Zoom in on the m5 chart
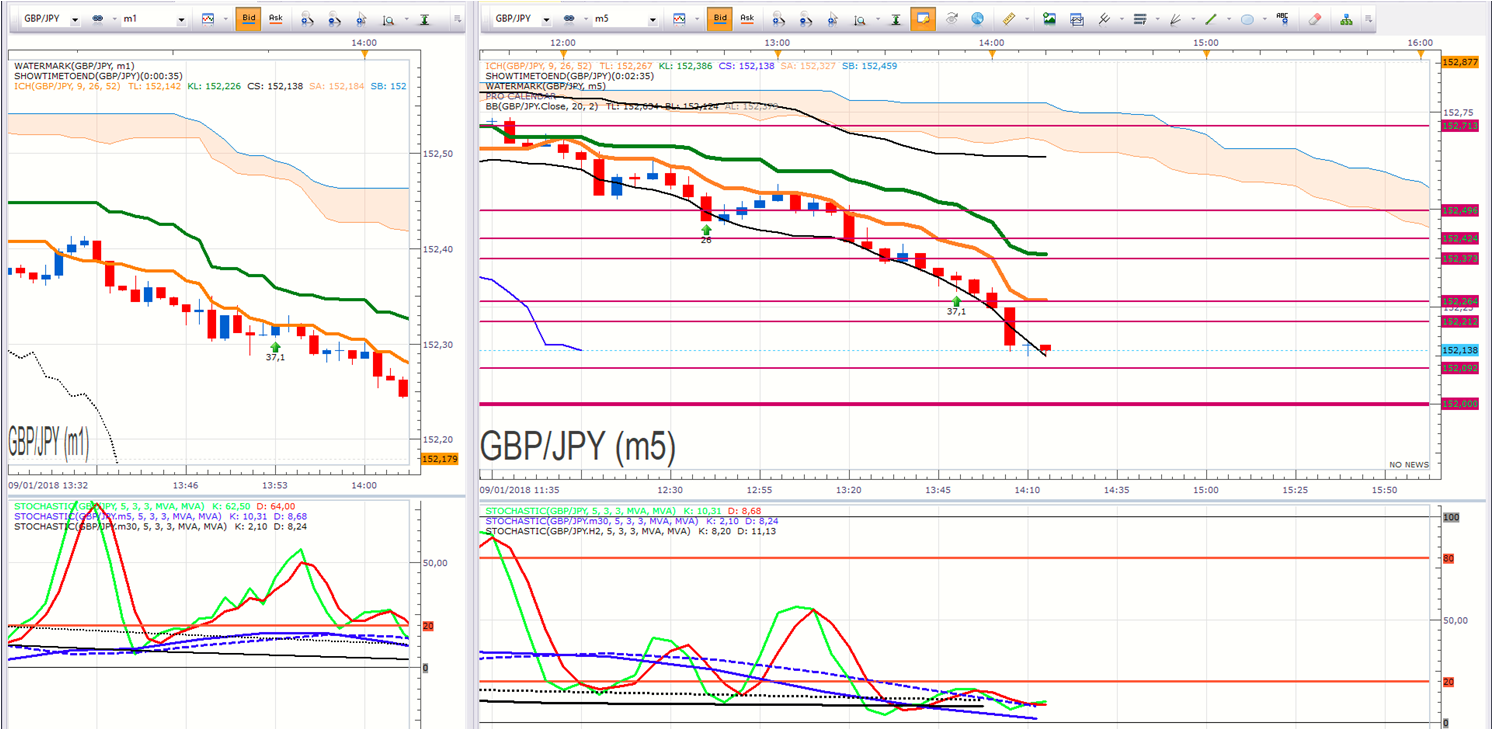1493x730 pixels. pyautogui.click(x=779, y=19)
